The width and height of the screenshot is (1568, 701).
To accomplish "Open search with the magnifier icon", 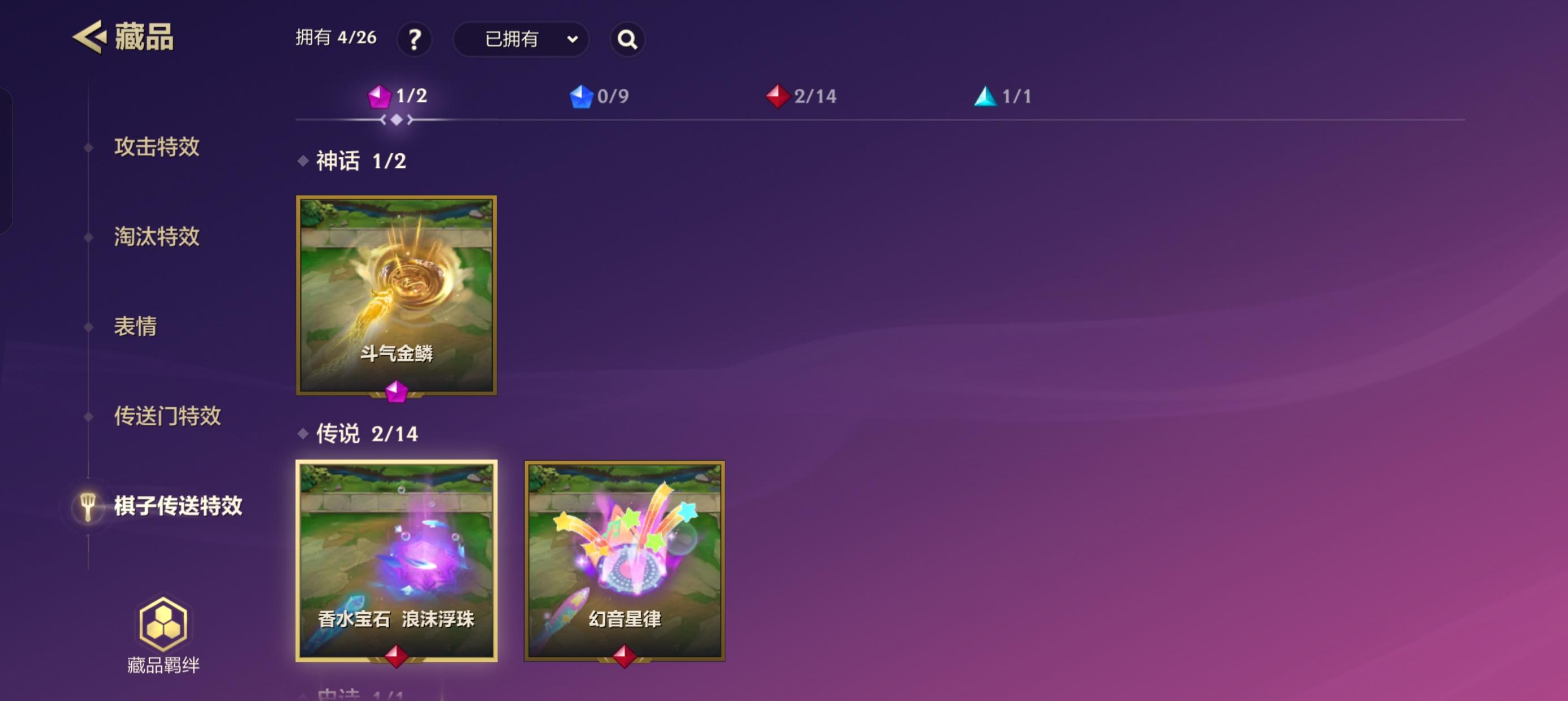I will click(627, 40).
